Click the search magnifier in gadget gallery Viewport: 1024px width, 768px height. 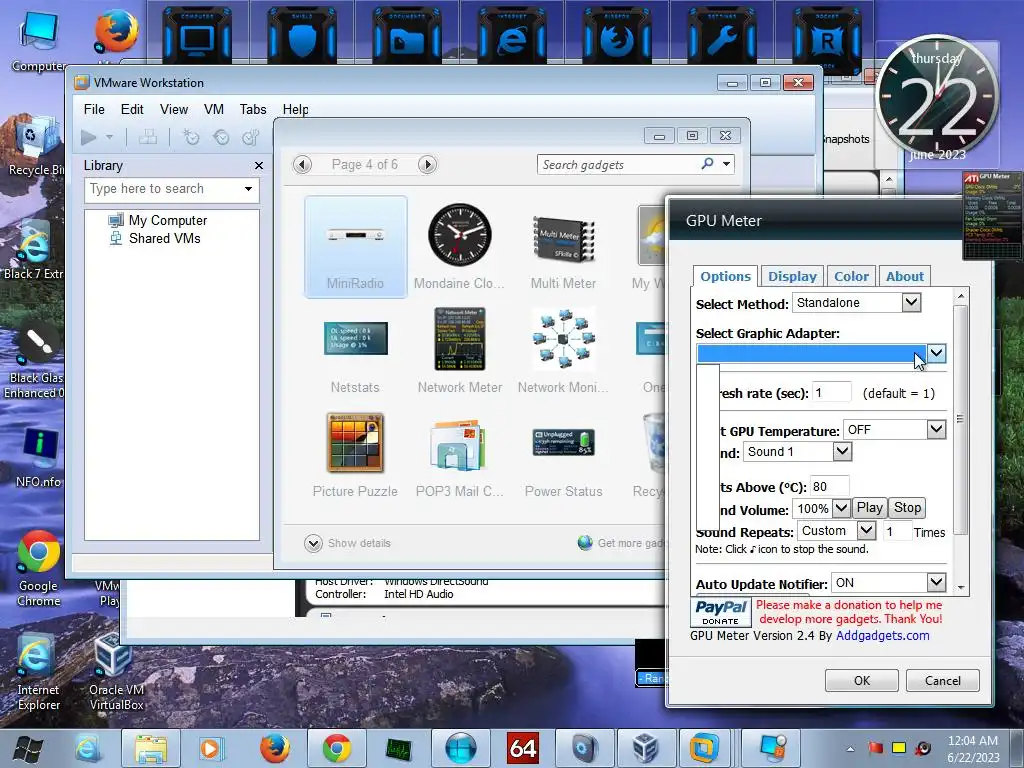(x=707, y=164)
